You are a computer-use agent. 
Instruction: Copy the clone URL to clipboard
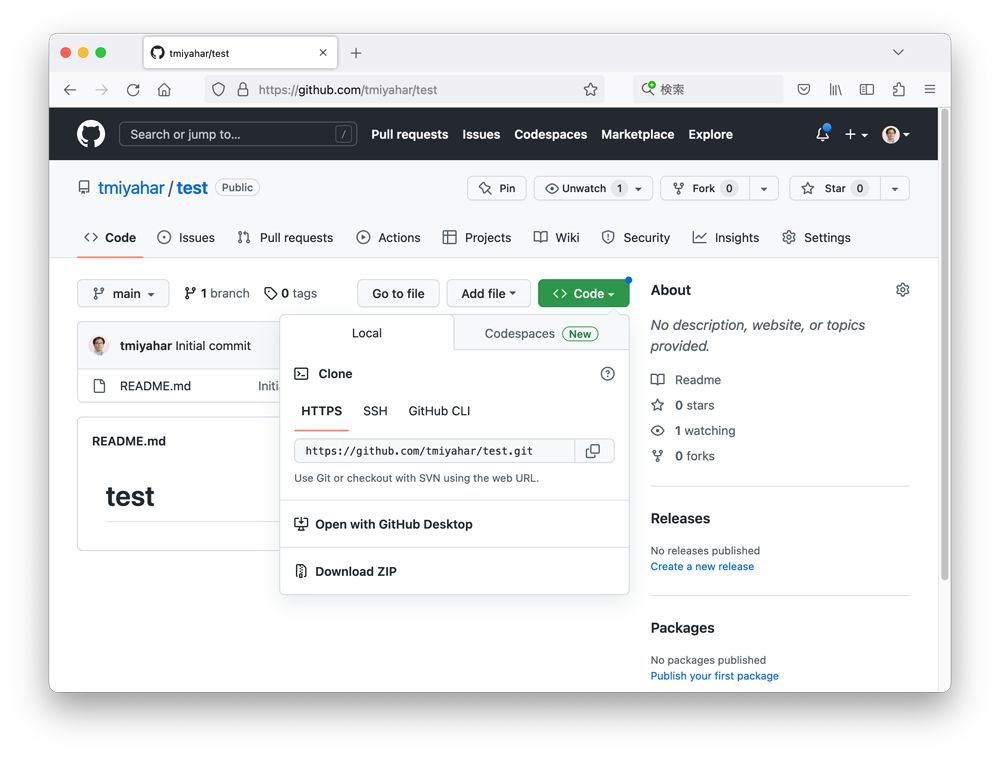coord(593,451)
